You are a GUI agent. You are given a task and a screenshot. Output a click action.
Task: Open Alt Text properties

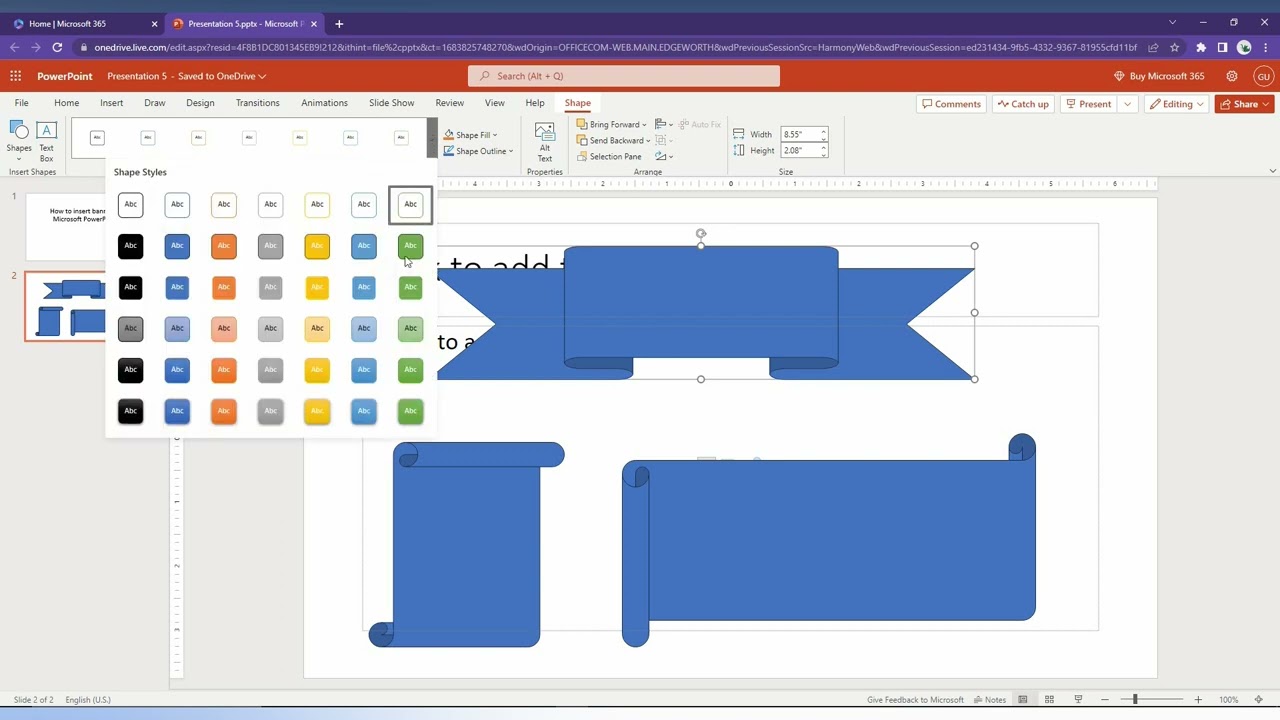[544, 142]
